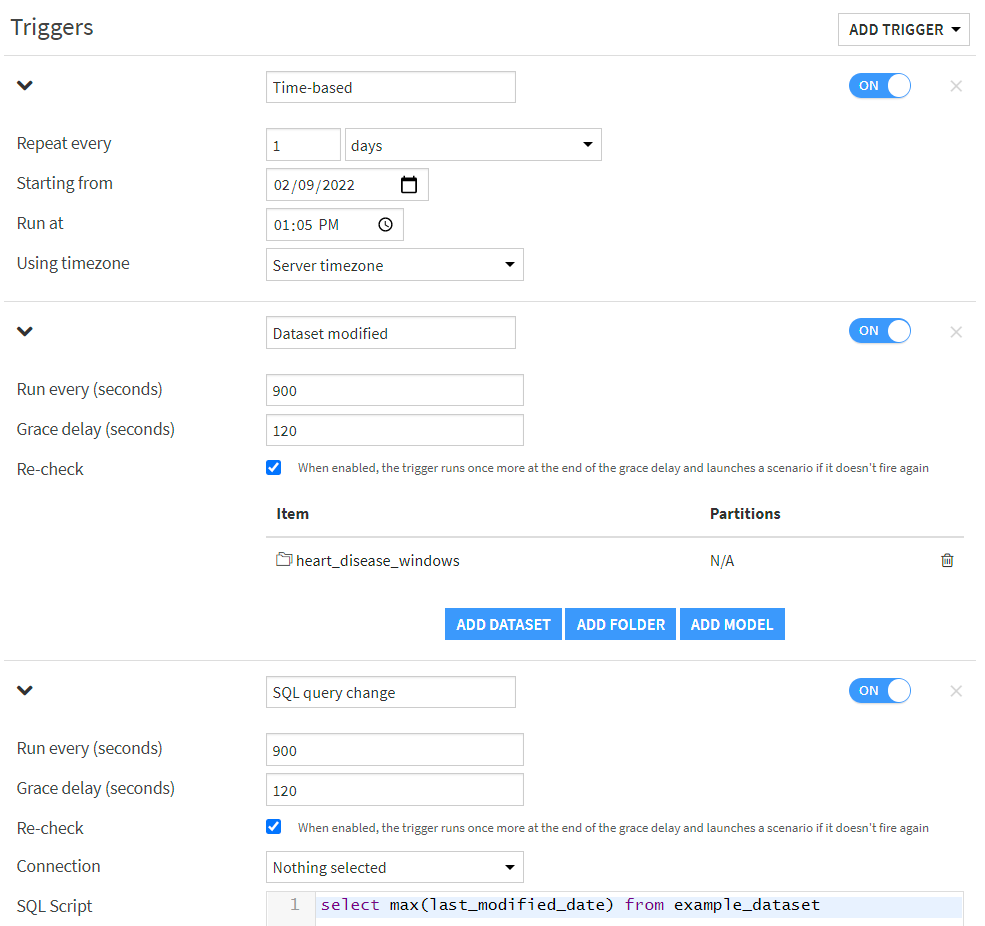
Task: Collapse the Dataset modified trigger section
Action: click(24, 331)
